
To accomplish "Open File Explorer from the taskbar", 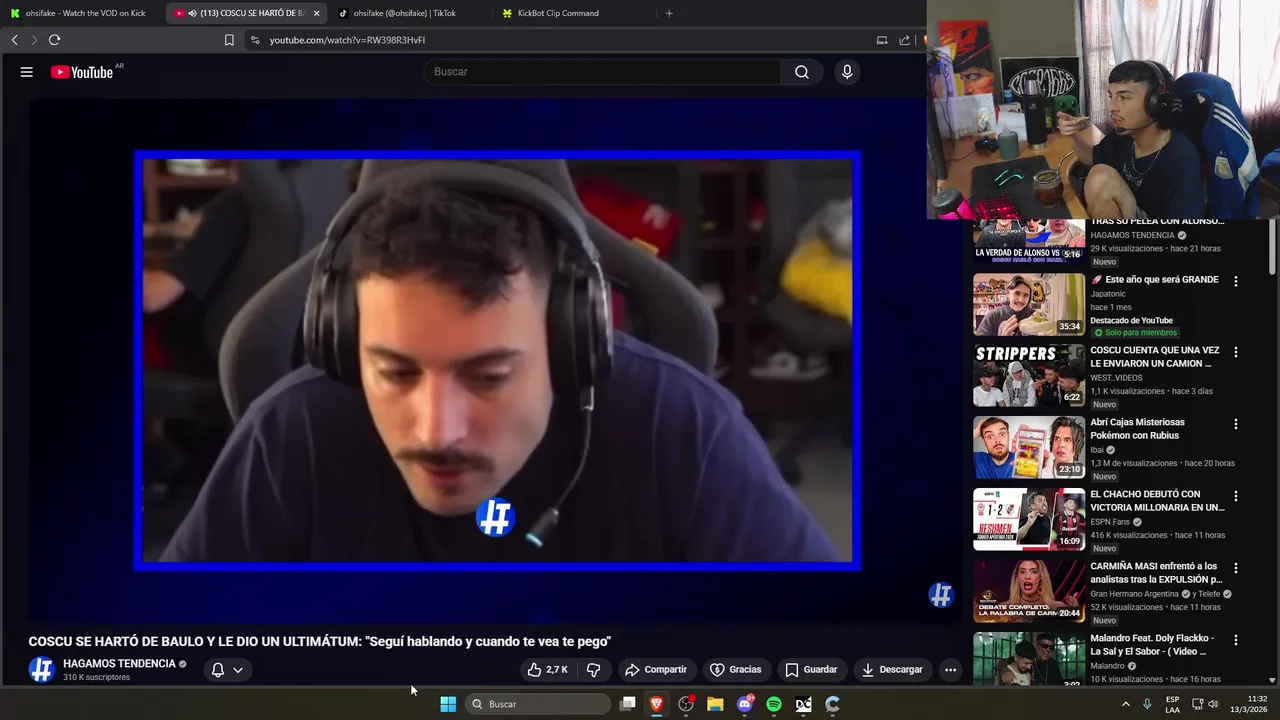I will pos(715,704).
